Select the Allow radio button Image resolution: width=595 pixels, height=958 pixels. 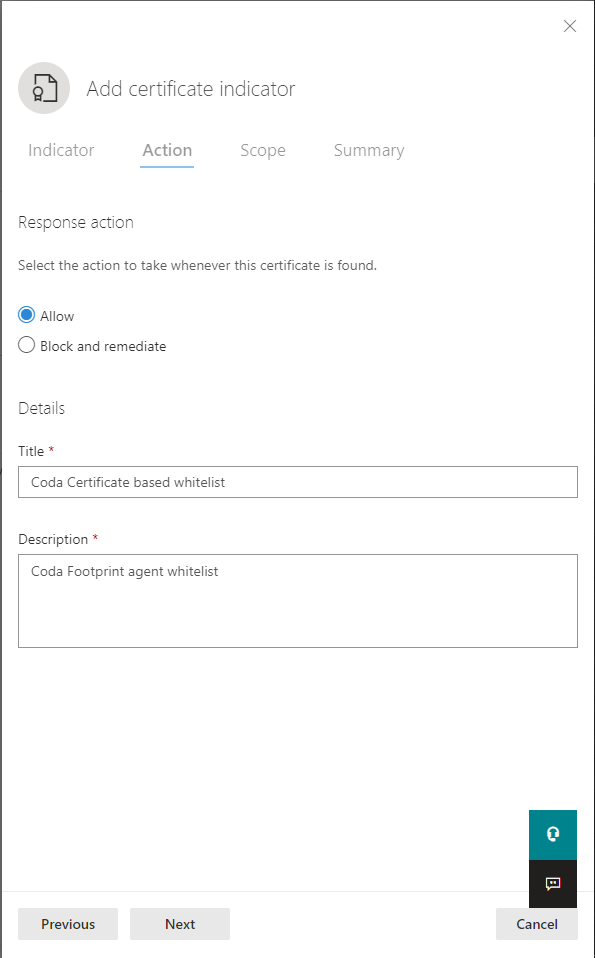coord(26,315)
